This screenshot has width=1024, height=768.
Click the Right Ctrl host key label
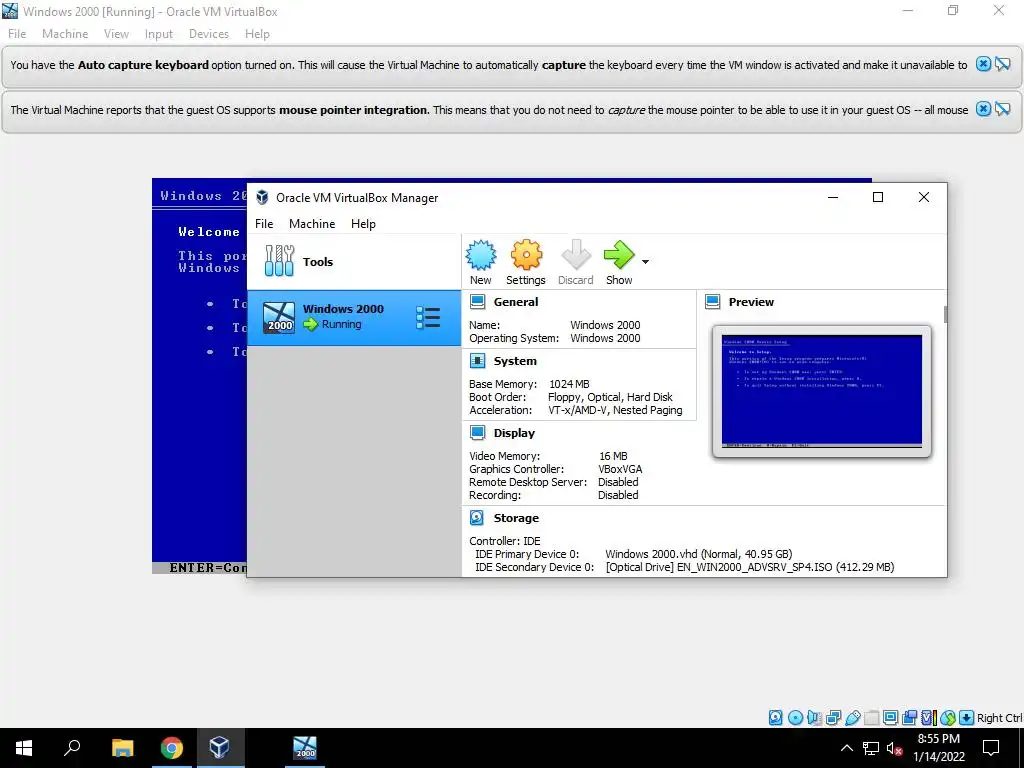coord(999,718)
